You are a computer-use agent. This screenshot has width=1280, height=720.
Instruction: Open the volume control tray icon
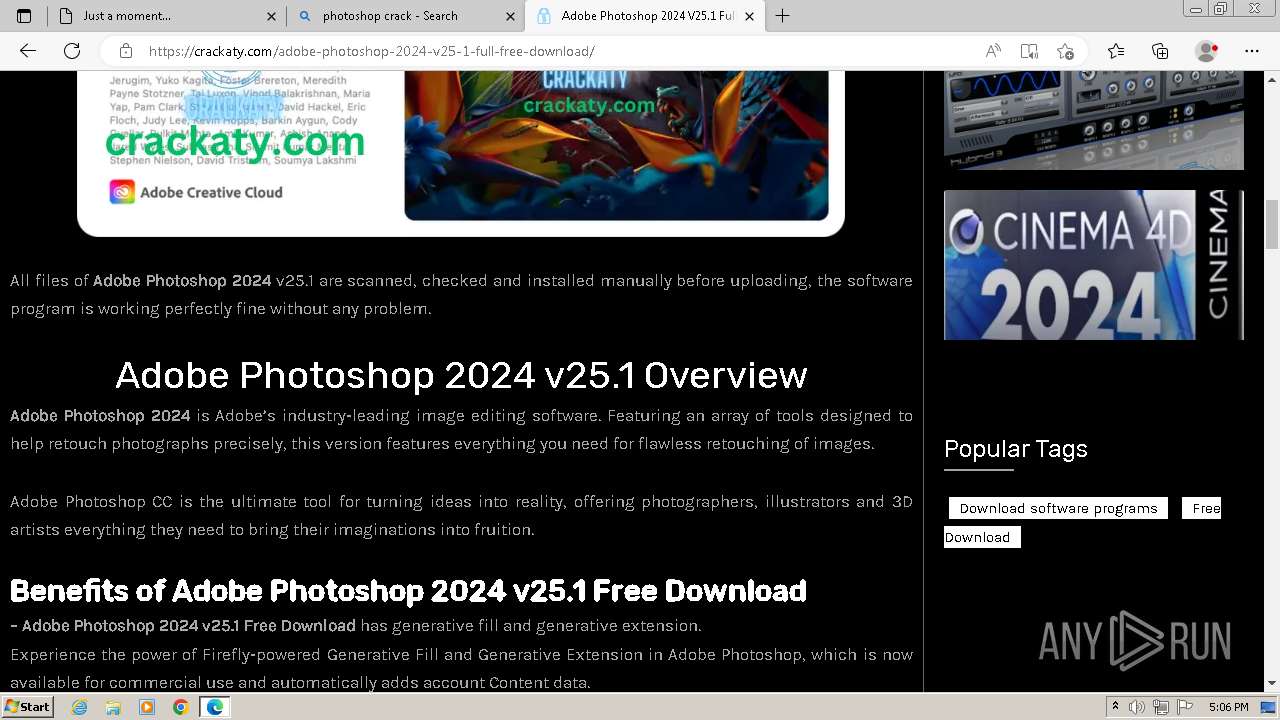click(x=1138, y=707)
